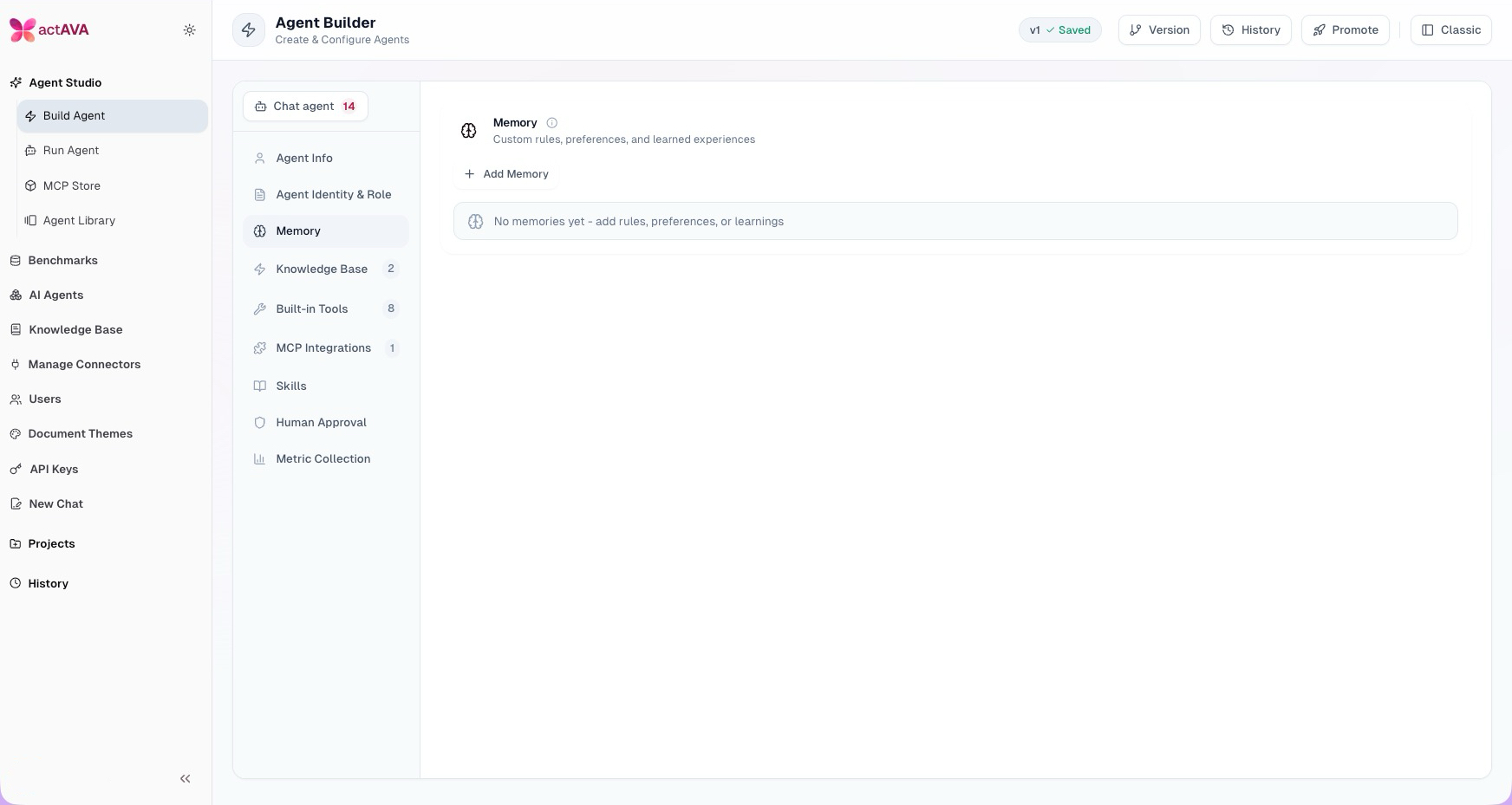Open History from the top toolbar
The width and height of the screenshot is (1512, 805).
[1251, 30]
